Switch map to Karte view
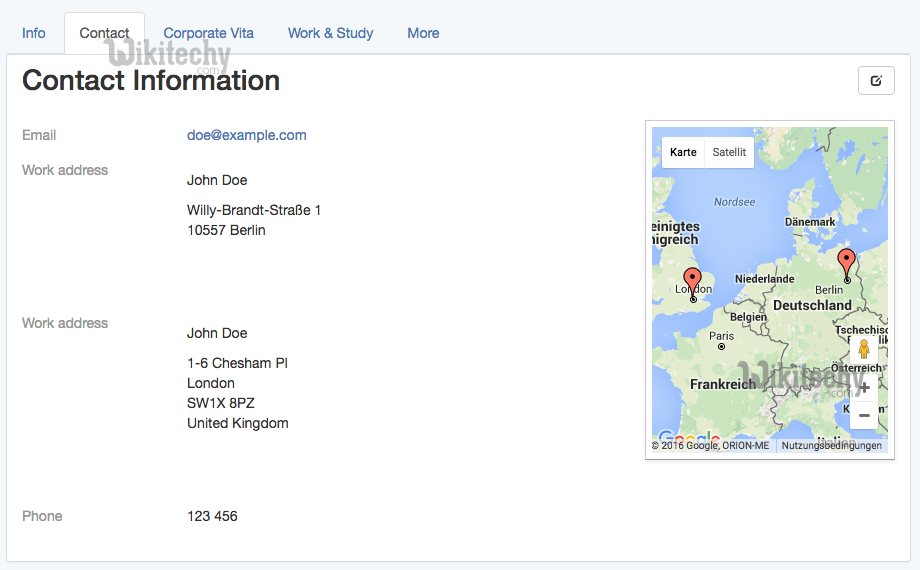Screen dimensions: 920x570 683,152
